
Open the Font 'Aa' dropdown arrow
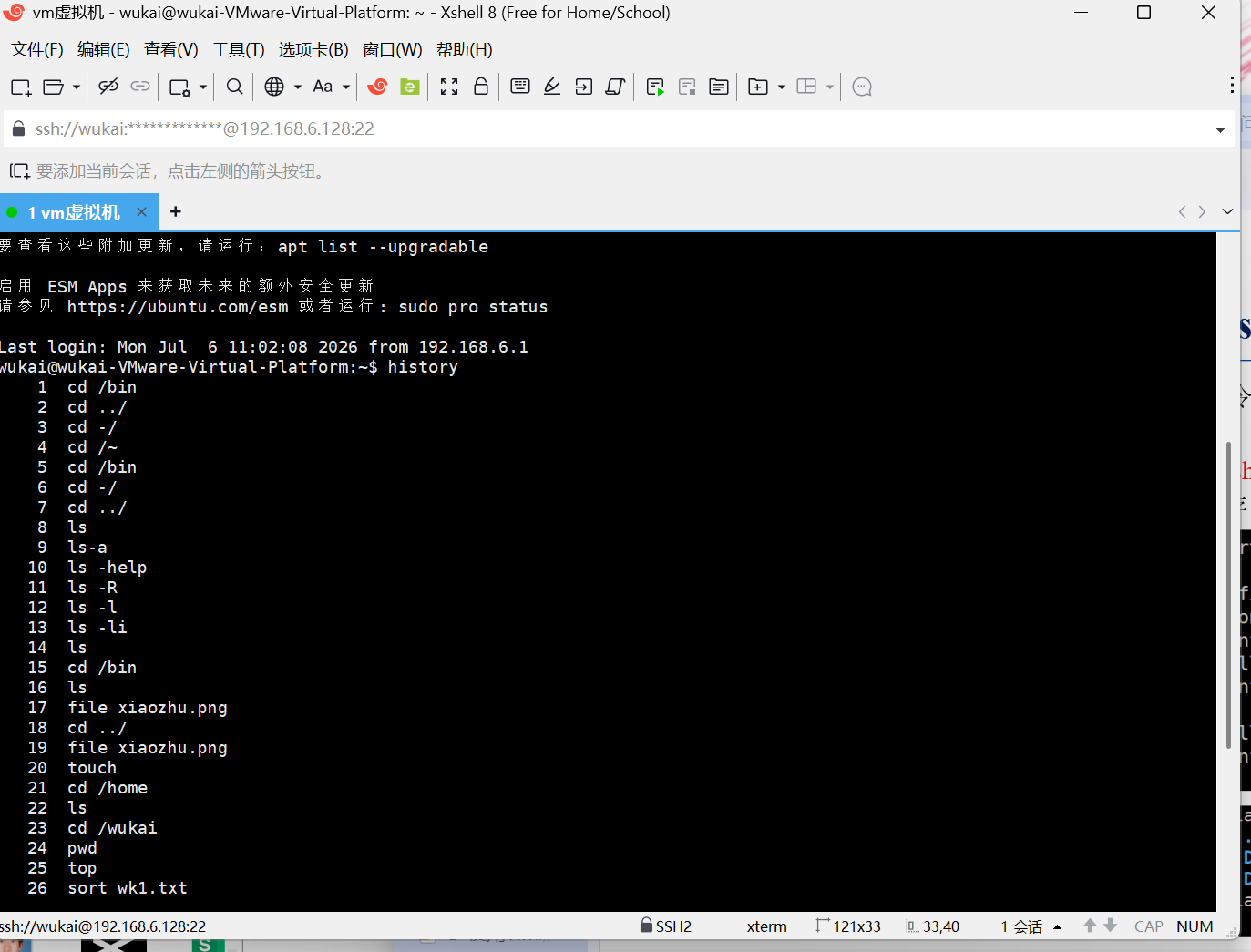tap(346, 87)
